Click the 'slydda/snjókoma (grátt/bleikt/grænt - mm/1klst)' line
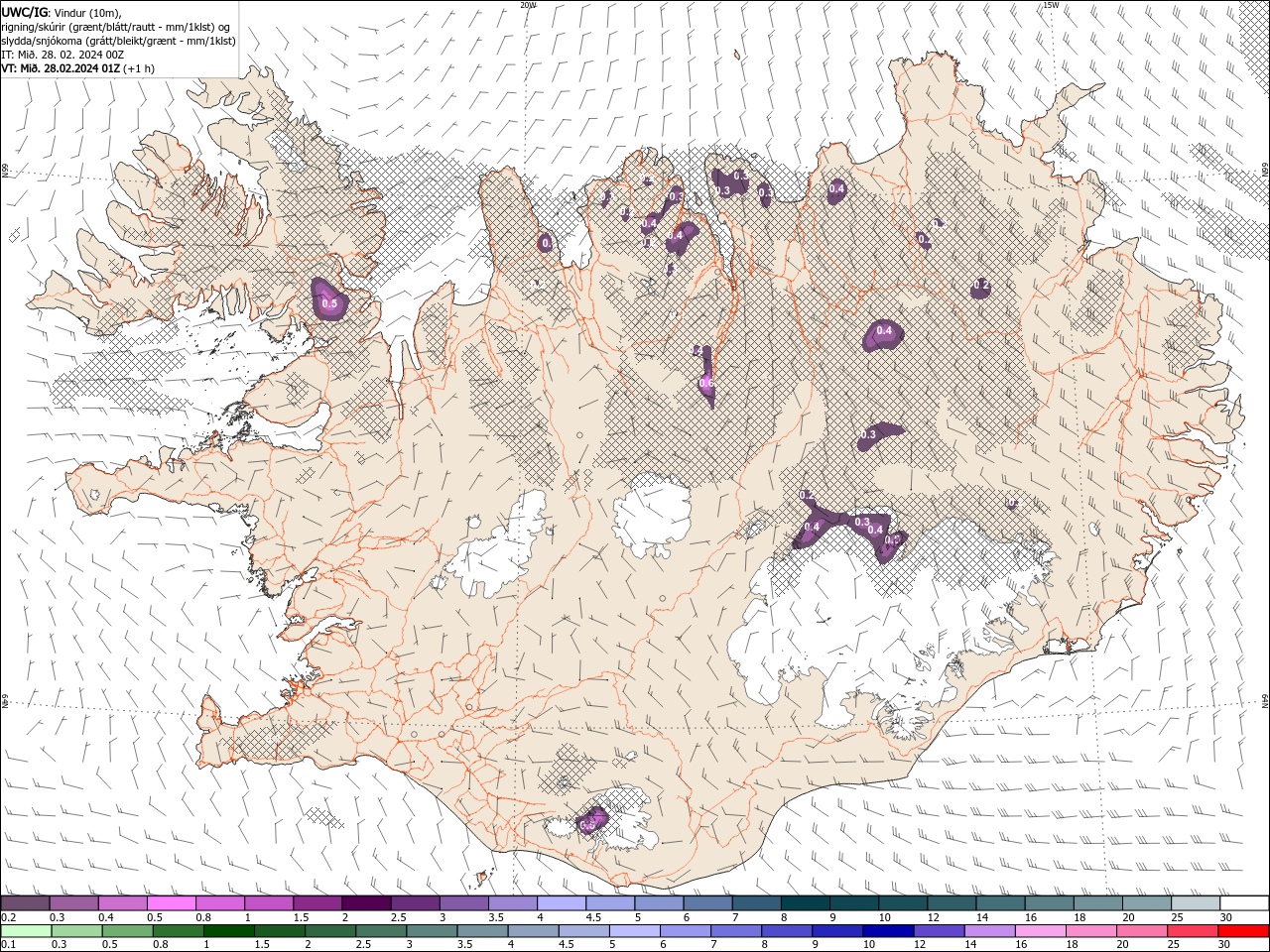The height and width of the screenshot is (952, 1270). [118, 41]
